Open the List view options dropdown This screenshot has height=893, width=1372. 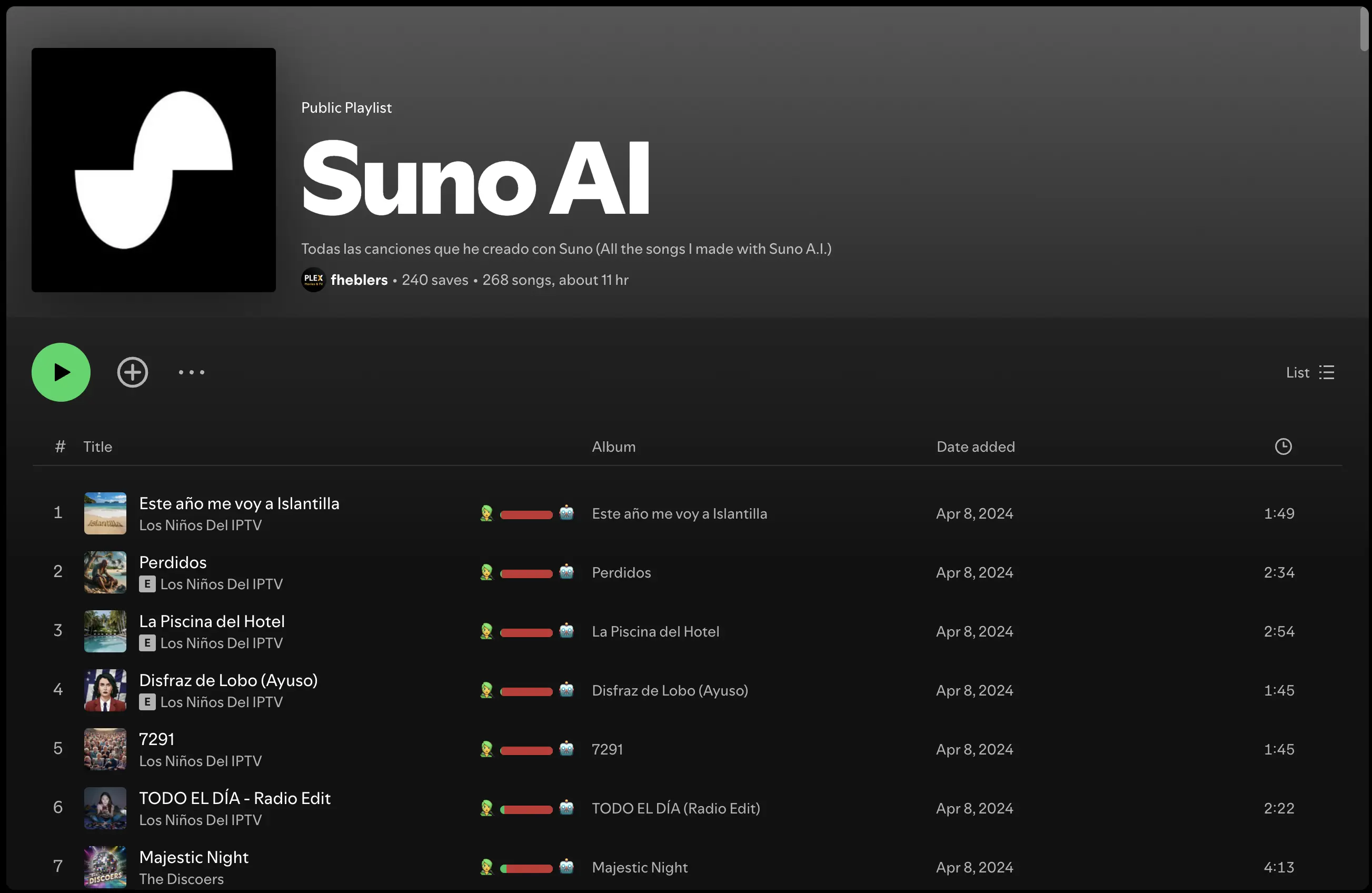point(1310,372)
